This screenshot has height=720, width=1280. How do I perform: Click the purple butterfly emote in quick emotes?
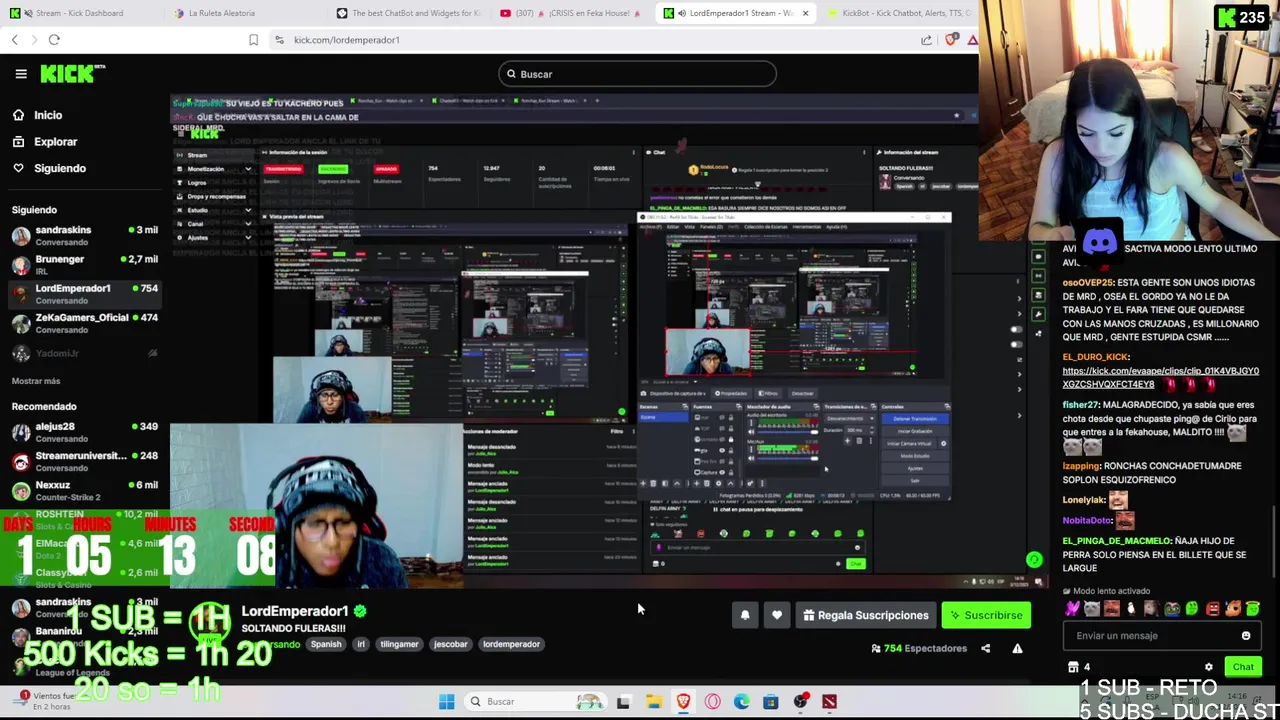[1072, 608]
